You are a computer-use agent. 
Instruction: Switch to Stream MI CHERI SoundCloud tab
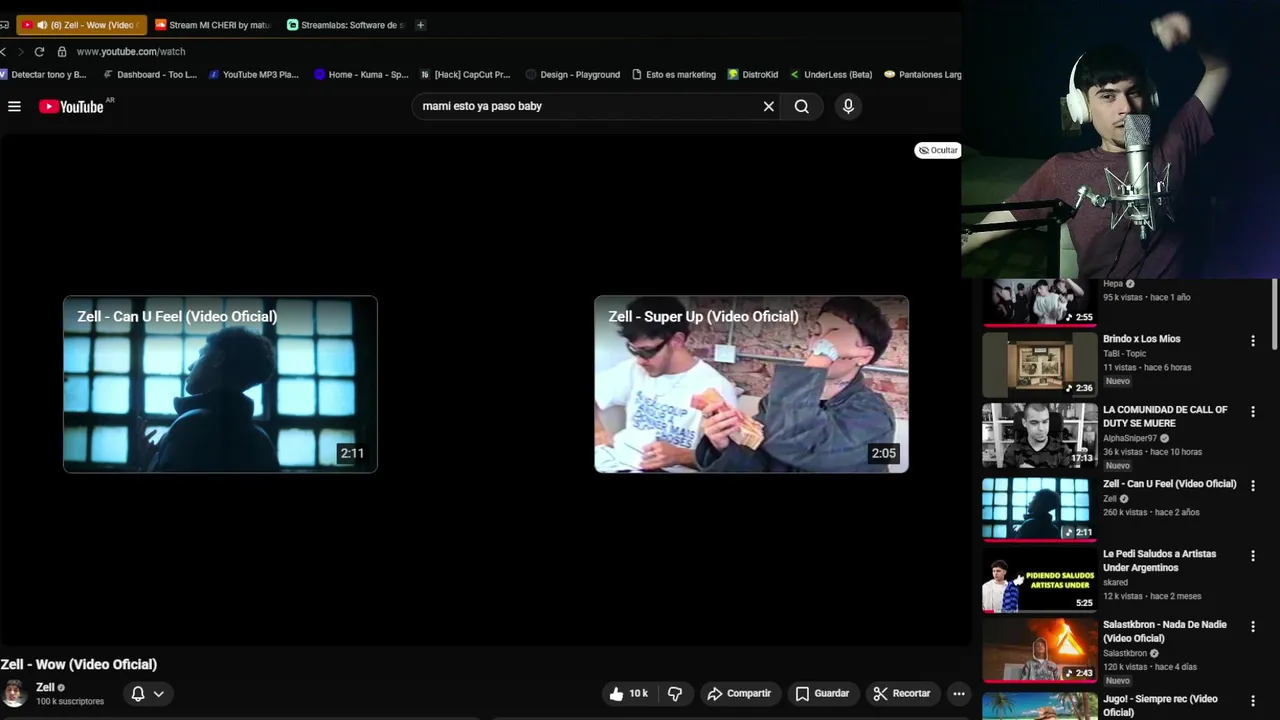point(212,25)
